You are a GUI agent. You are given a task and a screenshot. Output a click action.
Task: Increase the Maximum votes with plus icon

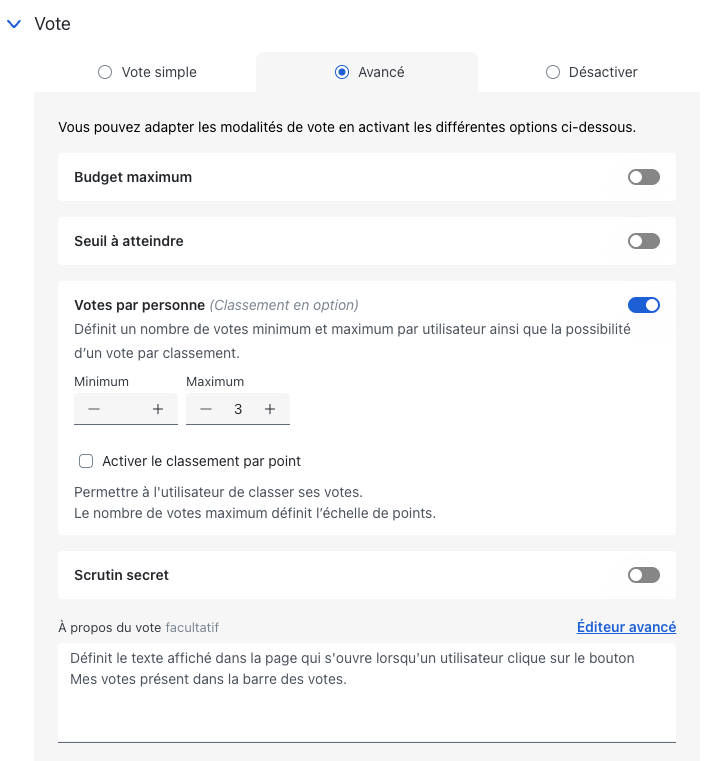tap(270, 409)
